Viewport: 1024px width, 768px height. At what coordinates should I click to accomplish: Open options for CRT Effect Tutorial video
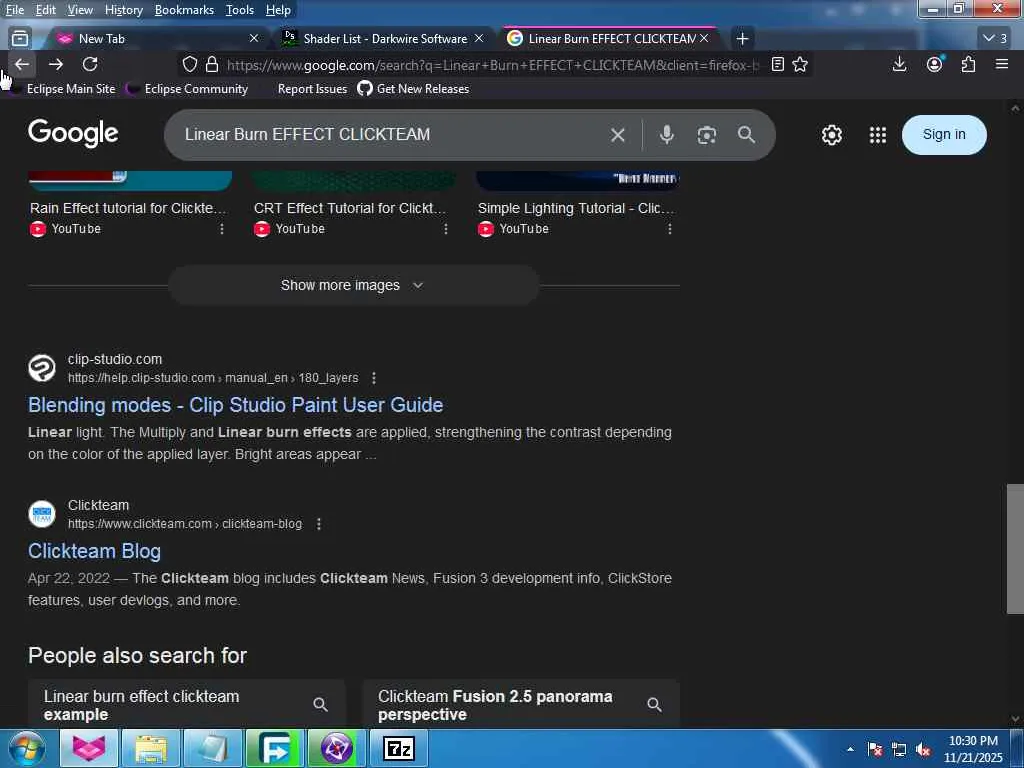(x=445, y=229)
